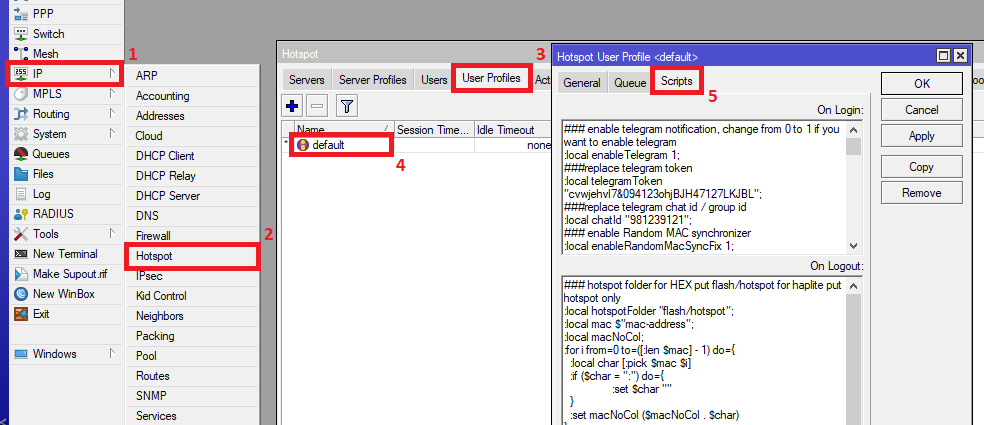This screenshot has width=984, height=425.
Task: Click the Windows menu icon in the sidebar
Action: coord(21,354)
